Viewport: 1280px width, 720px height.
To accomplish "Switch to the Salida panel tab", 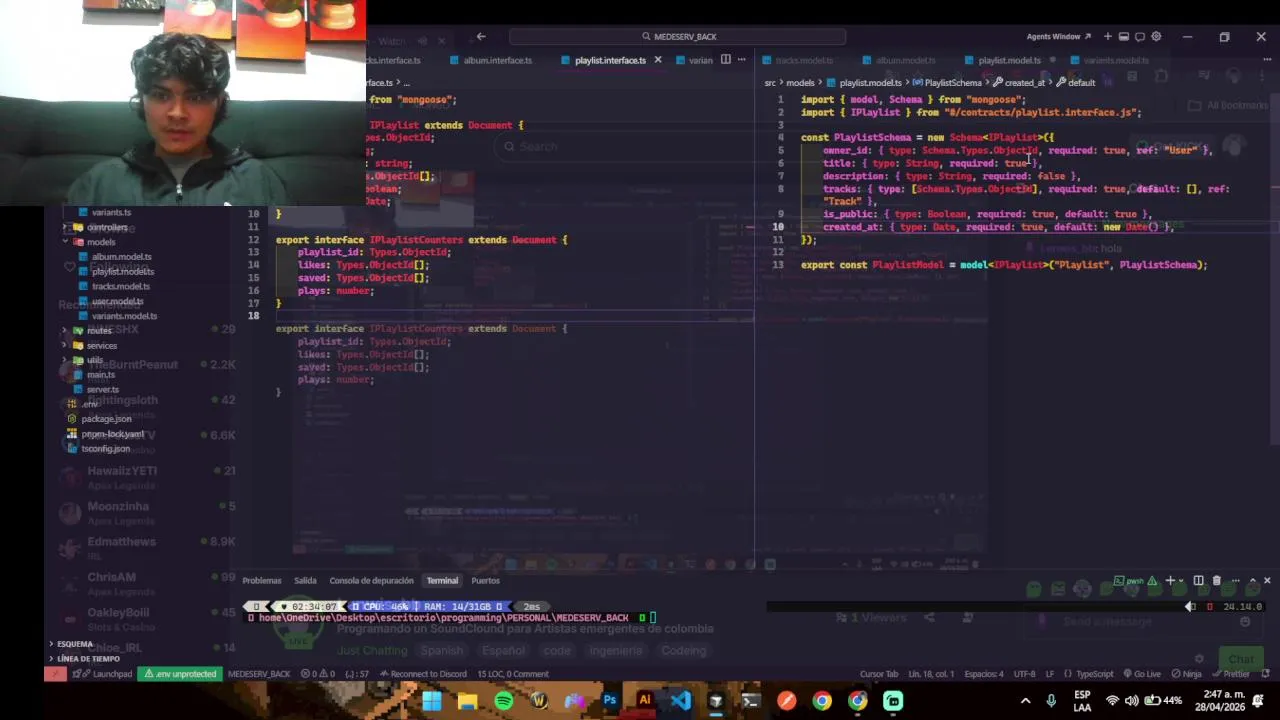I will pyautogui.click(x=305, y=581).
